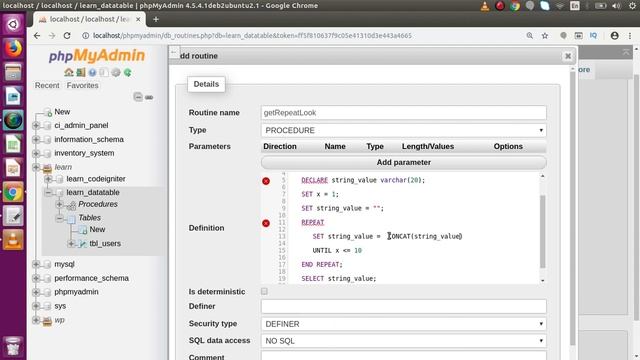Open the Security type DEFINER dropdown
640x360 pixels.
[x=404, y=324]
